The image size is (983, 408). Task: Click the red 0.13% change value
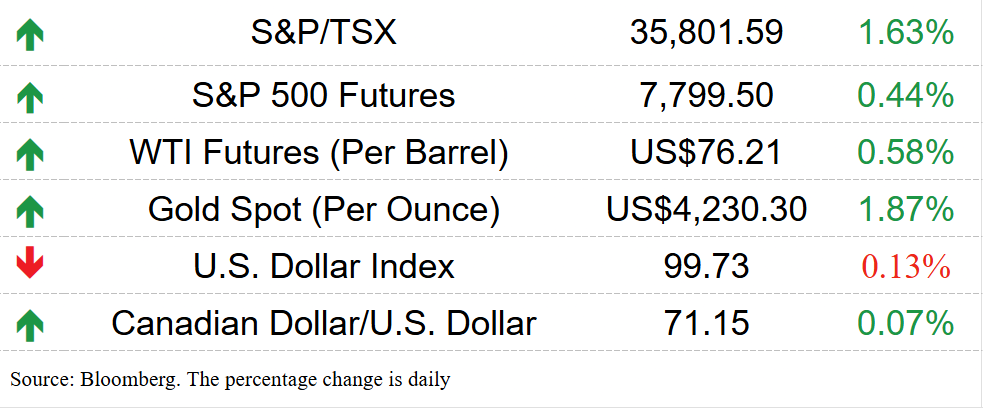click(906, 267)
